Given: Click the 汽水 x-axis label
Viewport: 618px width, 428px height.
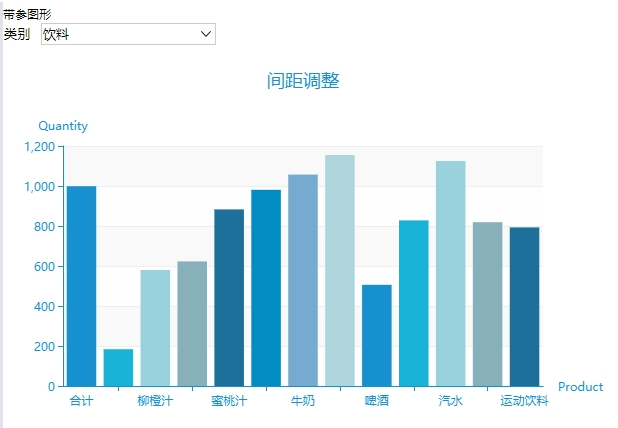Looking at the screenshot, I should [x=450, y=401].
